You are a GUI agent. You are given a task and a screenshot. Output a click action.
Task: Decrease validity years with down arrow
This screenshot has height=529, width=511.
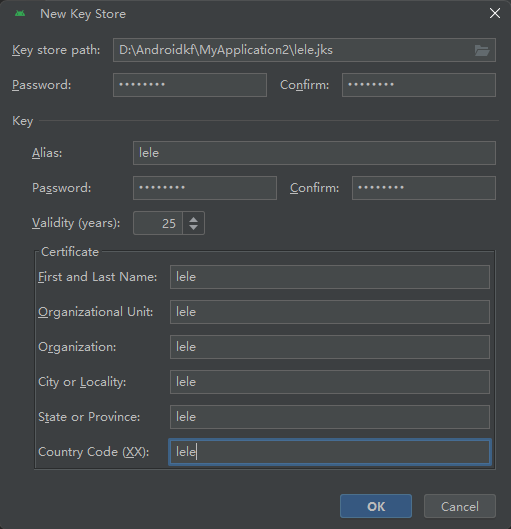(193, 227)
